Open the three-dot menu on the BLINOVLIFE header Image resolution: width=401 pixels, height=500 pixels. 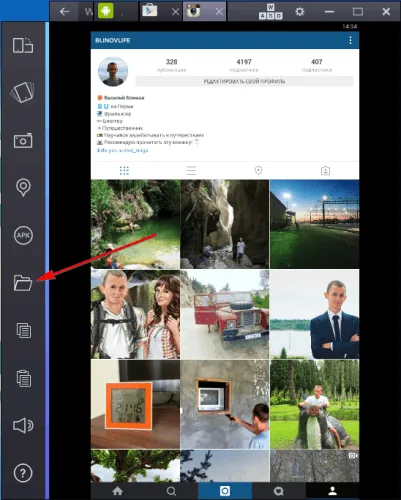click(x=350, y=40)
